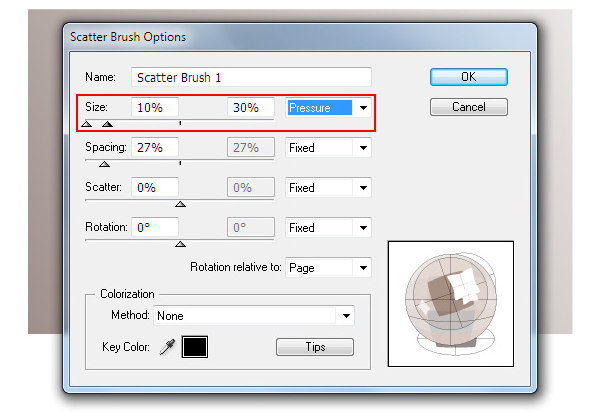
Task: Open the Spacing Fixed dropdown
Action: coord(328,148)
